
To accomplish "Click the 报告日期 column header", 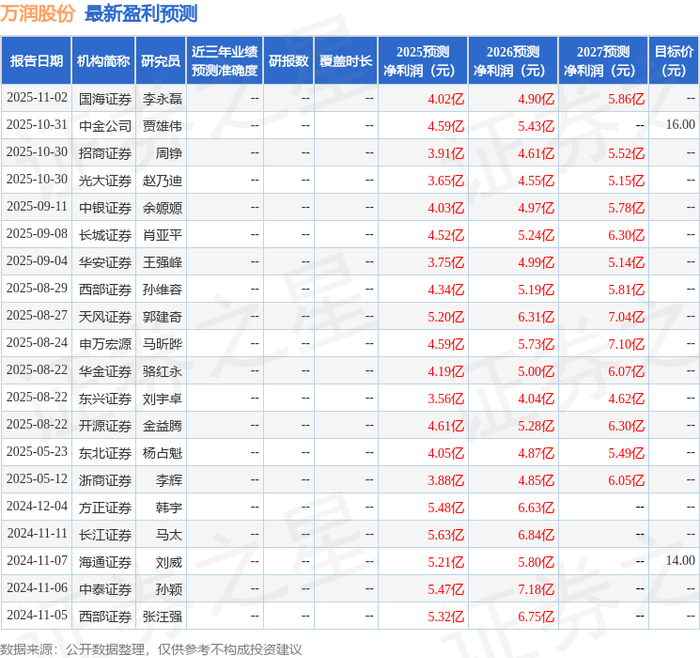I will [x=36, y=61].
